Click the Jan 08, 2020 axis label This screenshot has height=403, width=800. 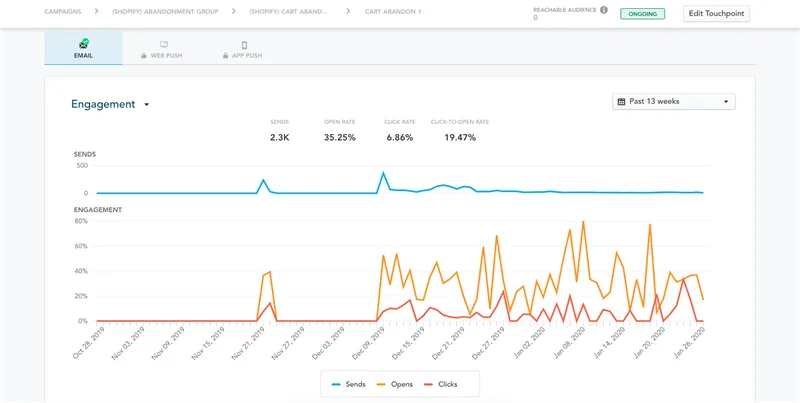571,343
